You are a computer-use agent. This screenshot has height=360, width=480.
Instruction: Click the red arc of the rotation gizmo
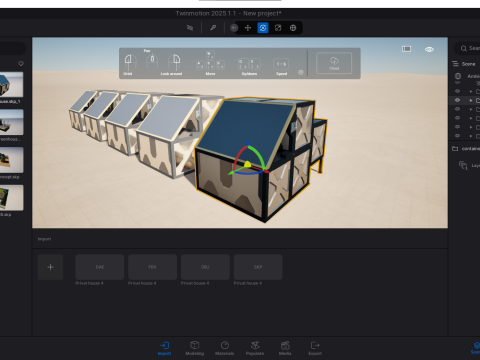coord(237,157)
